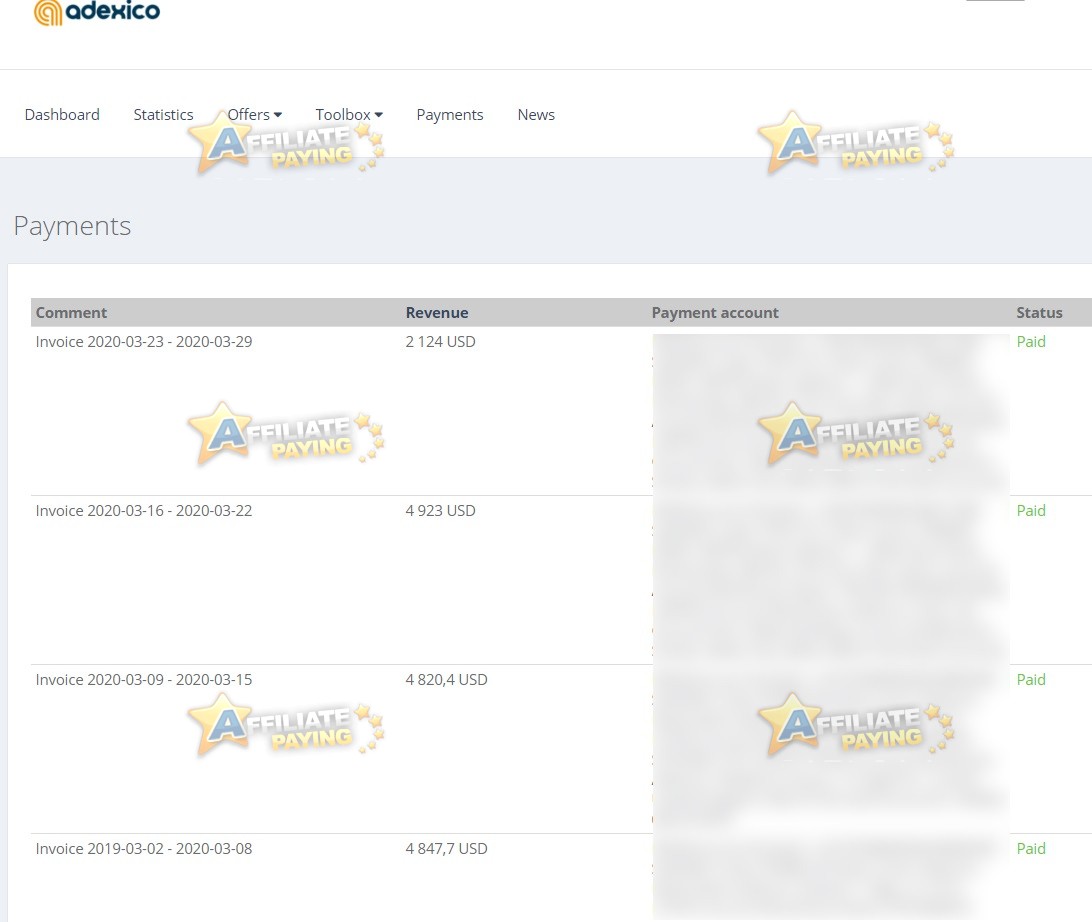The width and height of the screenshot is (1092, 922).
Task: Go to the Statistics menu item
Action: click(x=163, y=115)
